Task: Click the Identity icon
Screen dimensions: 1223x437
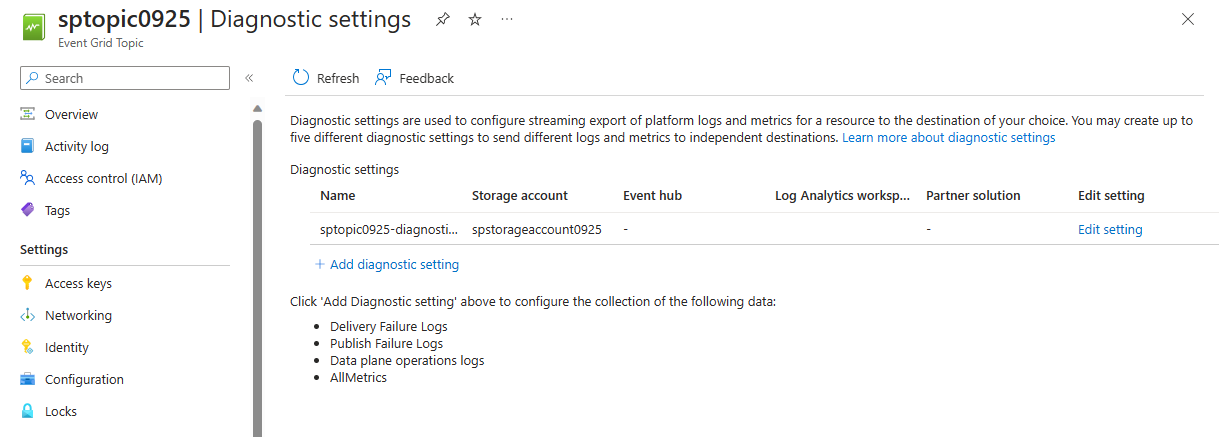Action: pyautogui.click(x=28, y=347)
